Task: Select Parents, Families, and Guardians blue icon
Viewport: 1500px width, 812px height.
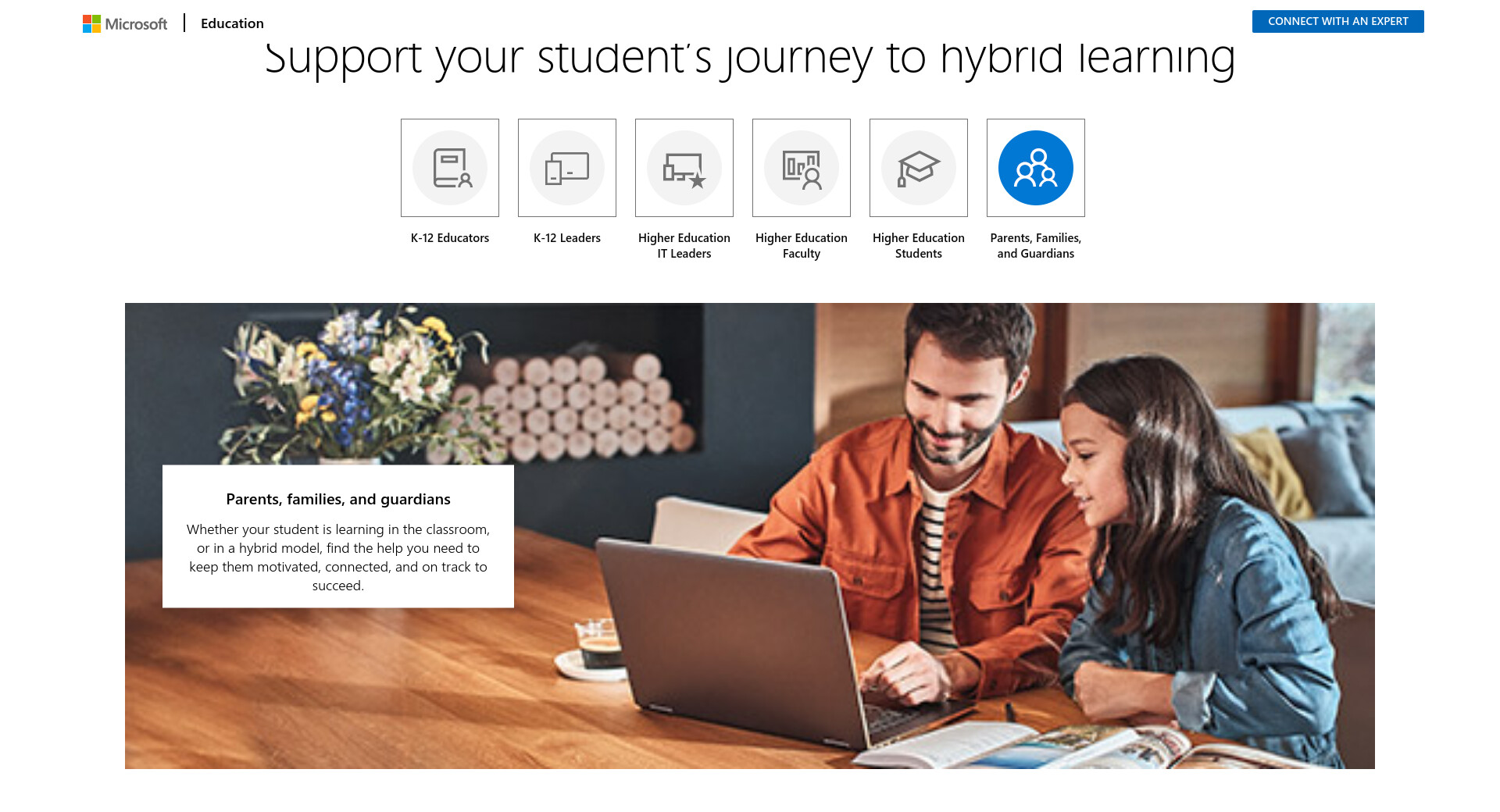Action: click(1036, 168)
